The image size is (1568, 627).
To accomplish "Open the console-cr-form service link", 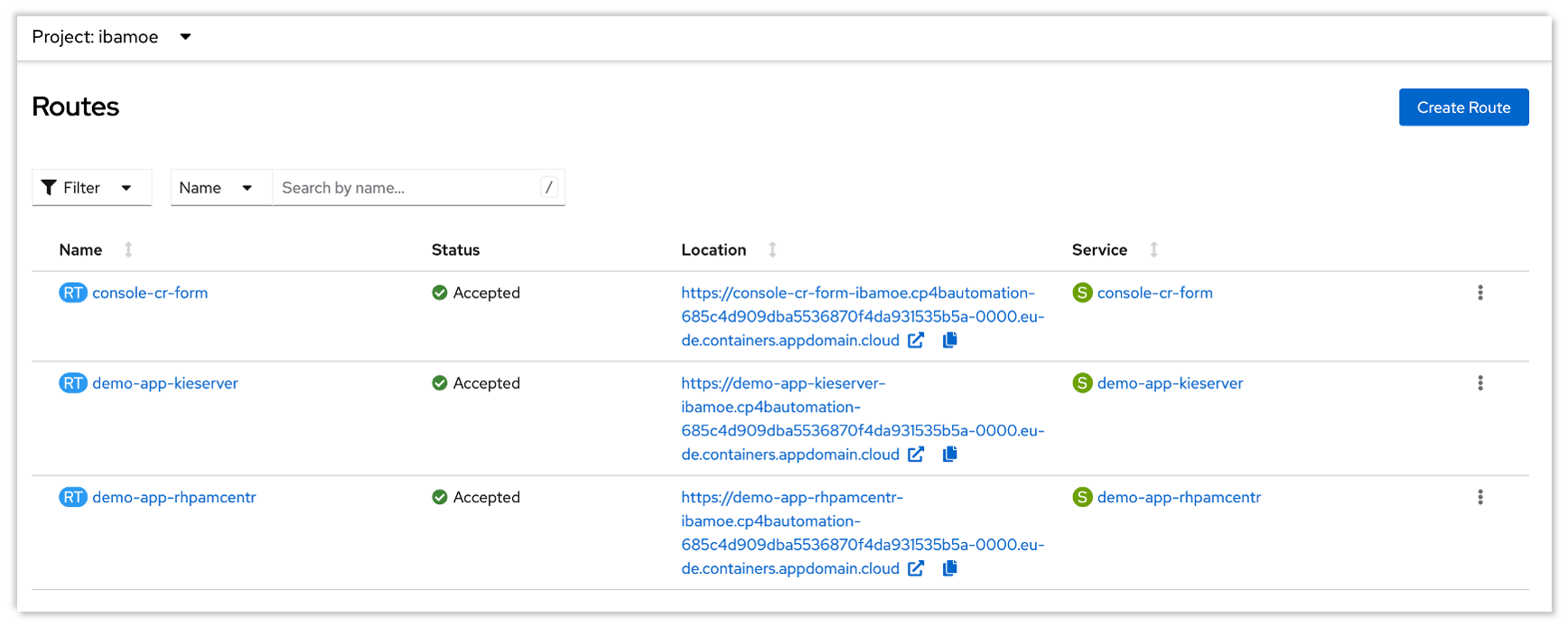I will 1155,293.
